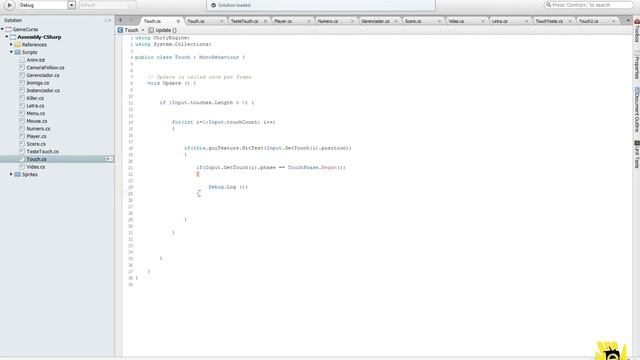Open the Default target dropdown

click(x=107, y=5)
